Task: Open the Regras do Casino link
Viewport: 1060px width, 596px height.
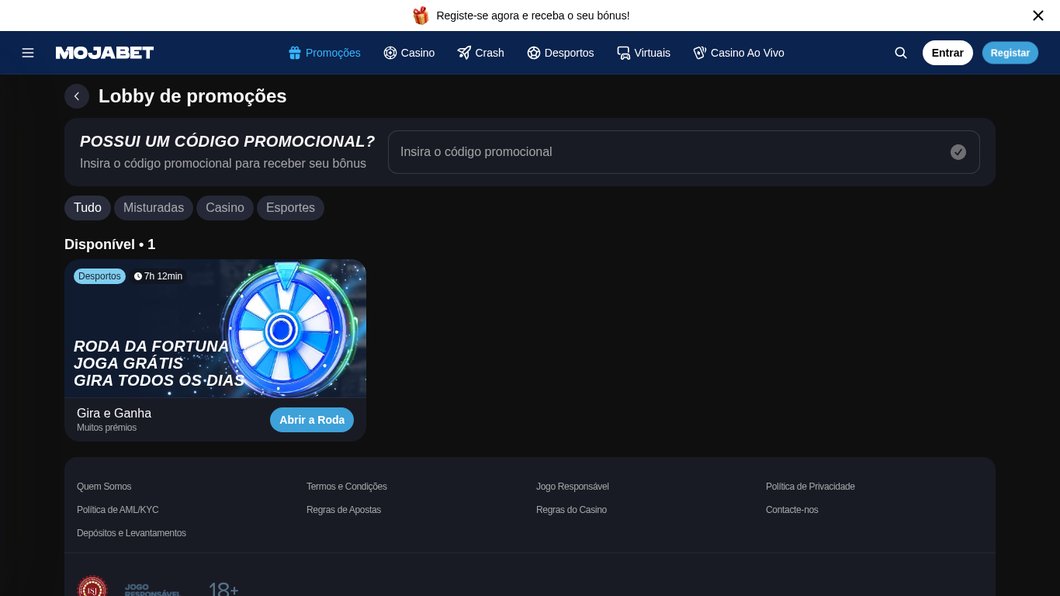Action: [571, 510]
